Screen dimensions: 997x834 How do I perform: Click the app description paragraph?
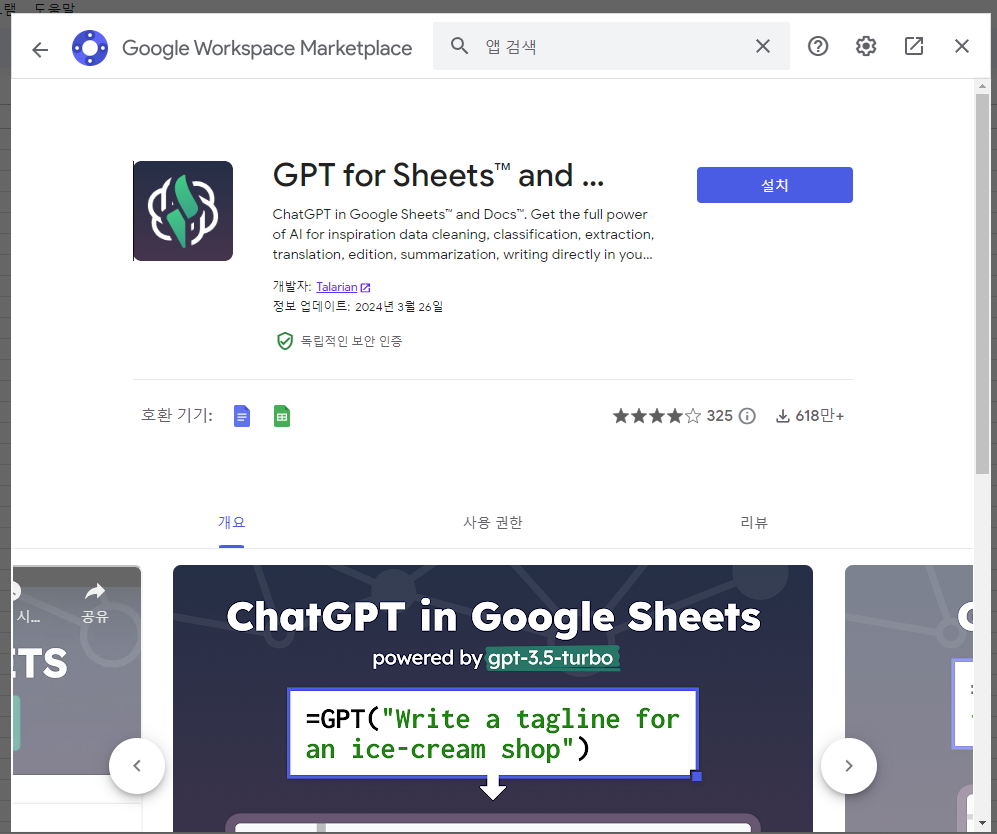click(463, 234)
